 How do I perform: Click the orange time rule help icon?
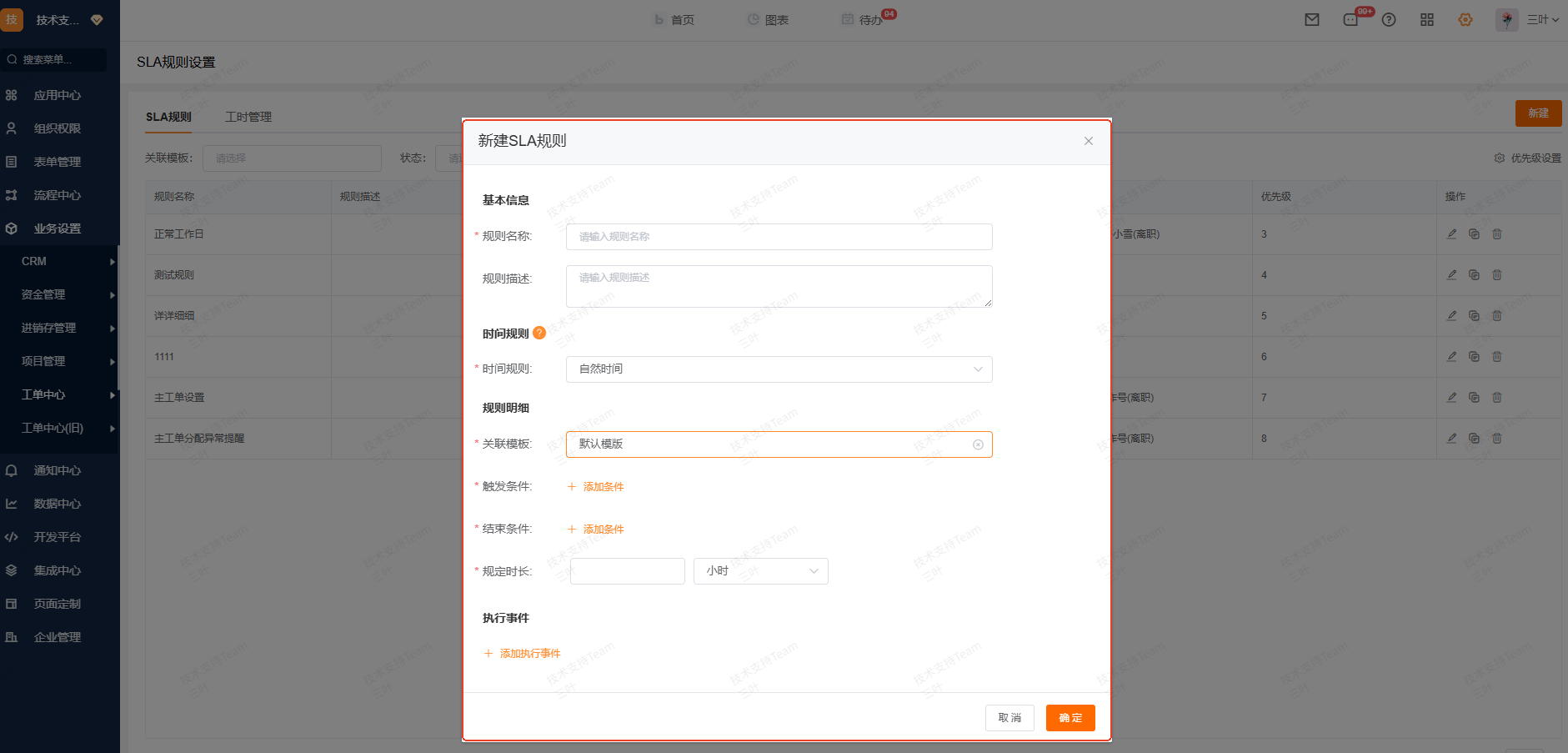click(539, 333)
